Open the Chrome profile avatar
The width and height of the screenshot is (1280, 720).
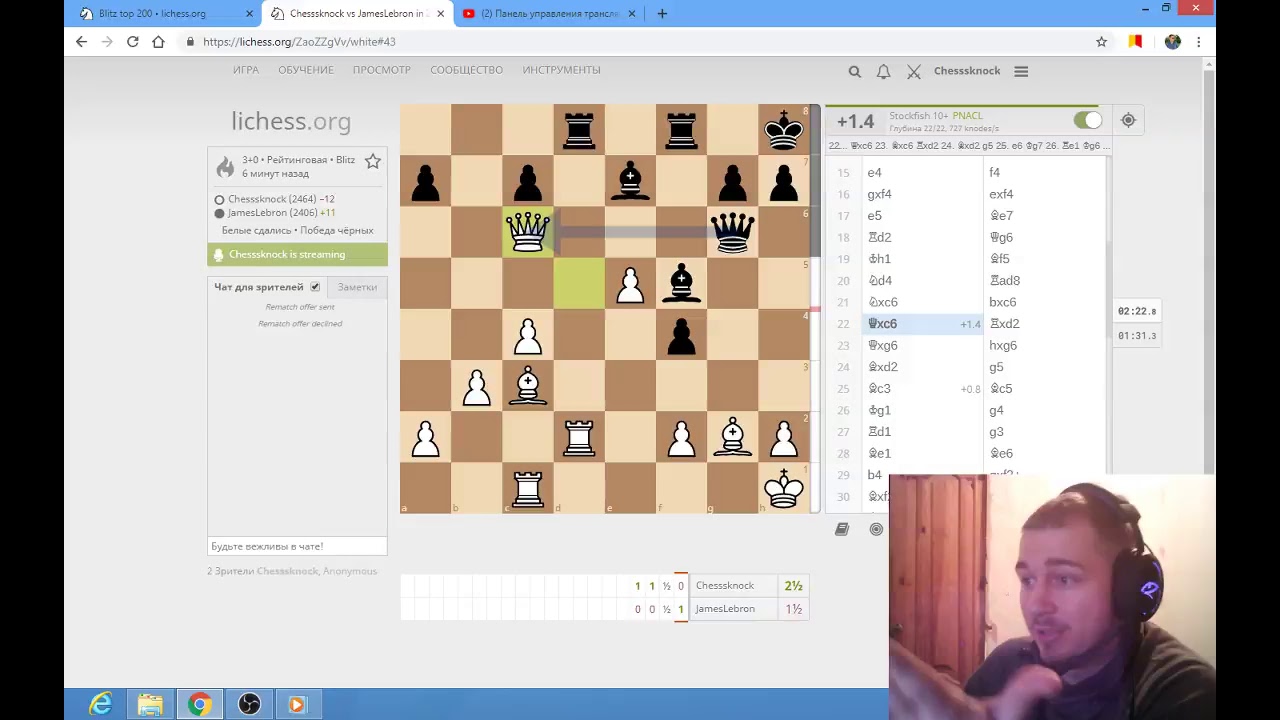[1172, 42]
